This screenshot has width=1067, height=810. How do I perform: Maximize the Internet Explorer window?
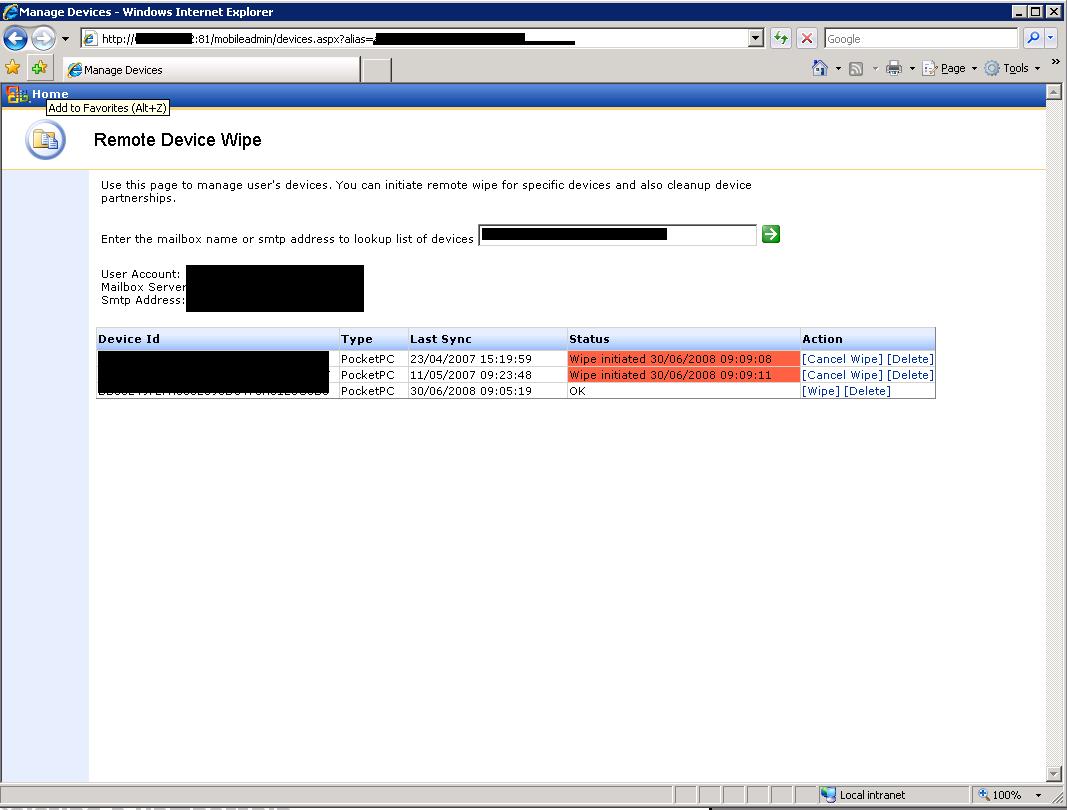[1036, 12]
